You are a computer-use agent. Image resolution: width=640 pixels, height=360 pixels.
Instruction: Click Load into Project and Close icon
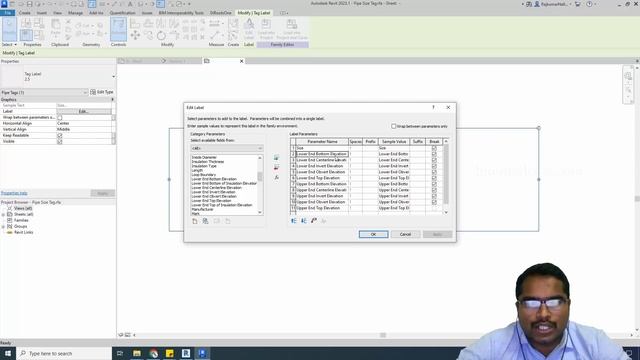[x=292, y=29]
